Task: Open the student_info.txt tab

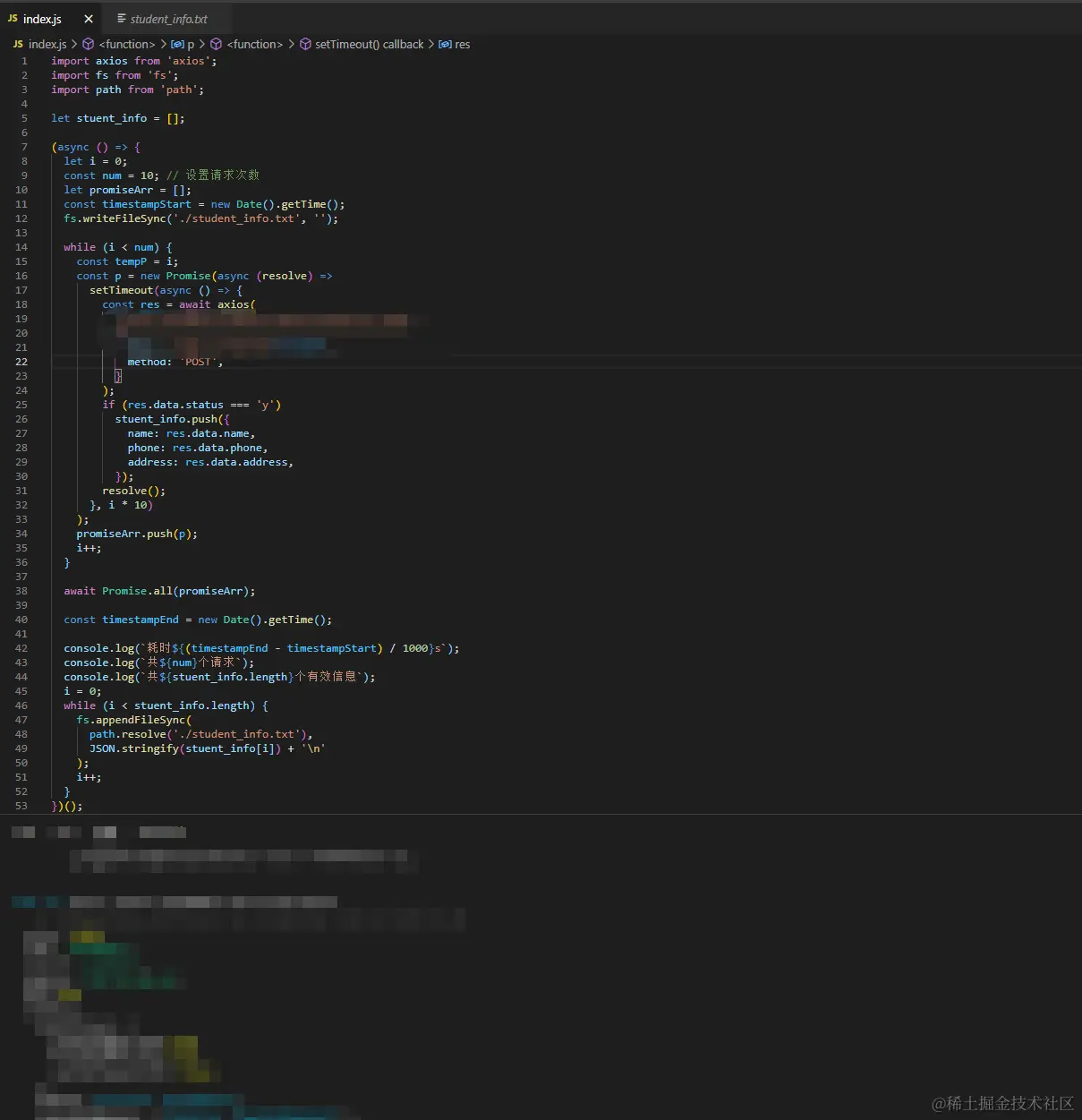Action: pyautogui.click(x=168, y=19)
